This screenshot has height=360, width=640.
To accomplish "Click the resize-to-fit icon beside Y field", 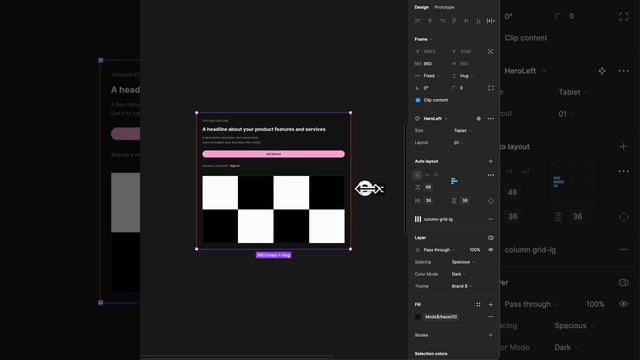I will 491,51.
